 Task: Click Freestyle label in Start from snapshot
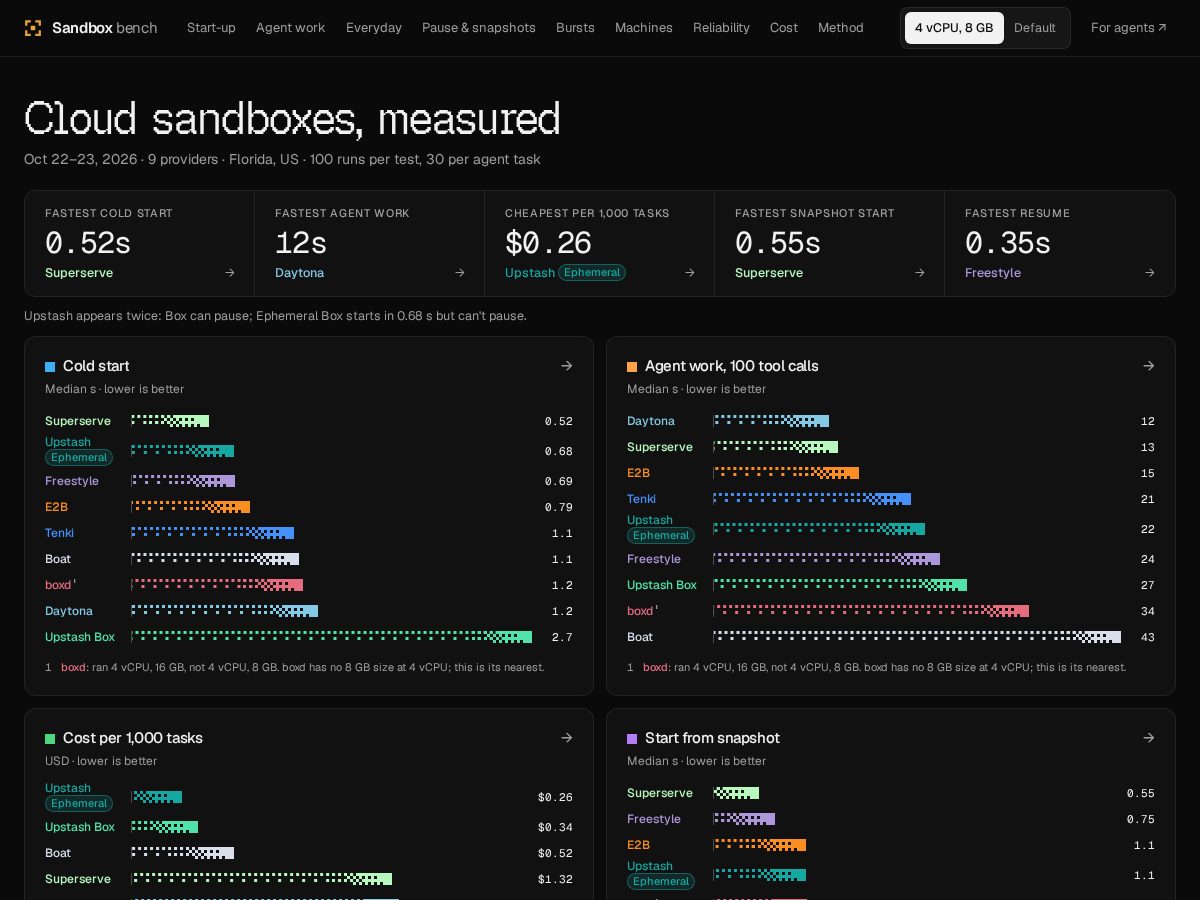pos(654,819)
